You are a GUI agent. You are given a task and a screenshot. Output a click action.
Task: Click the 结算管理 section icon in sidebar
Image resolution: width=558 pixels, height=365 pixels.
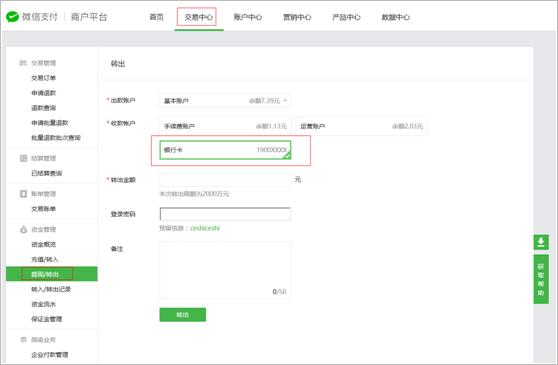pyautogui.click(x=23, y=158)
